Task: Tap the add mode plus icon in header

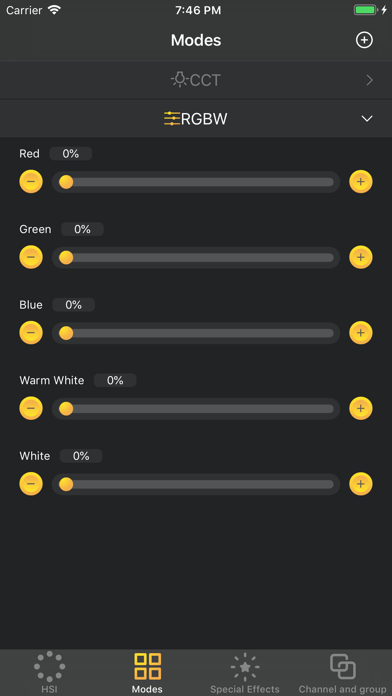Action: [x=364, y=40]
